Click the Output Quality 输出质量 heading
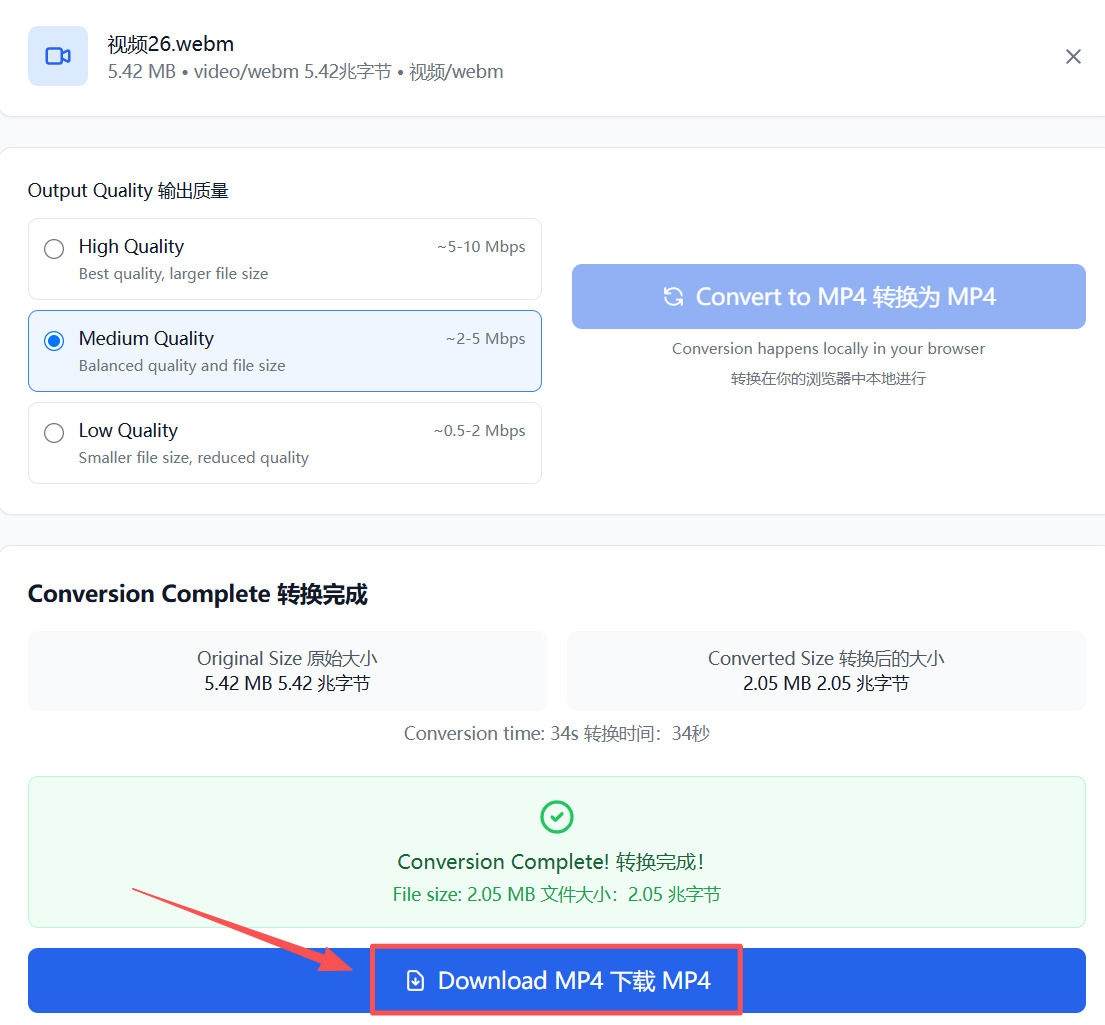This screenshot has height=1025, width=1105. pyautogui.click(x=128, y=190)
